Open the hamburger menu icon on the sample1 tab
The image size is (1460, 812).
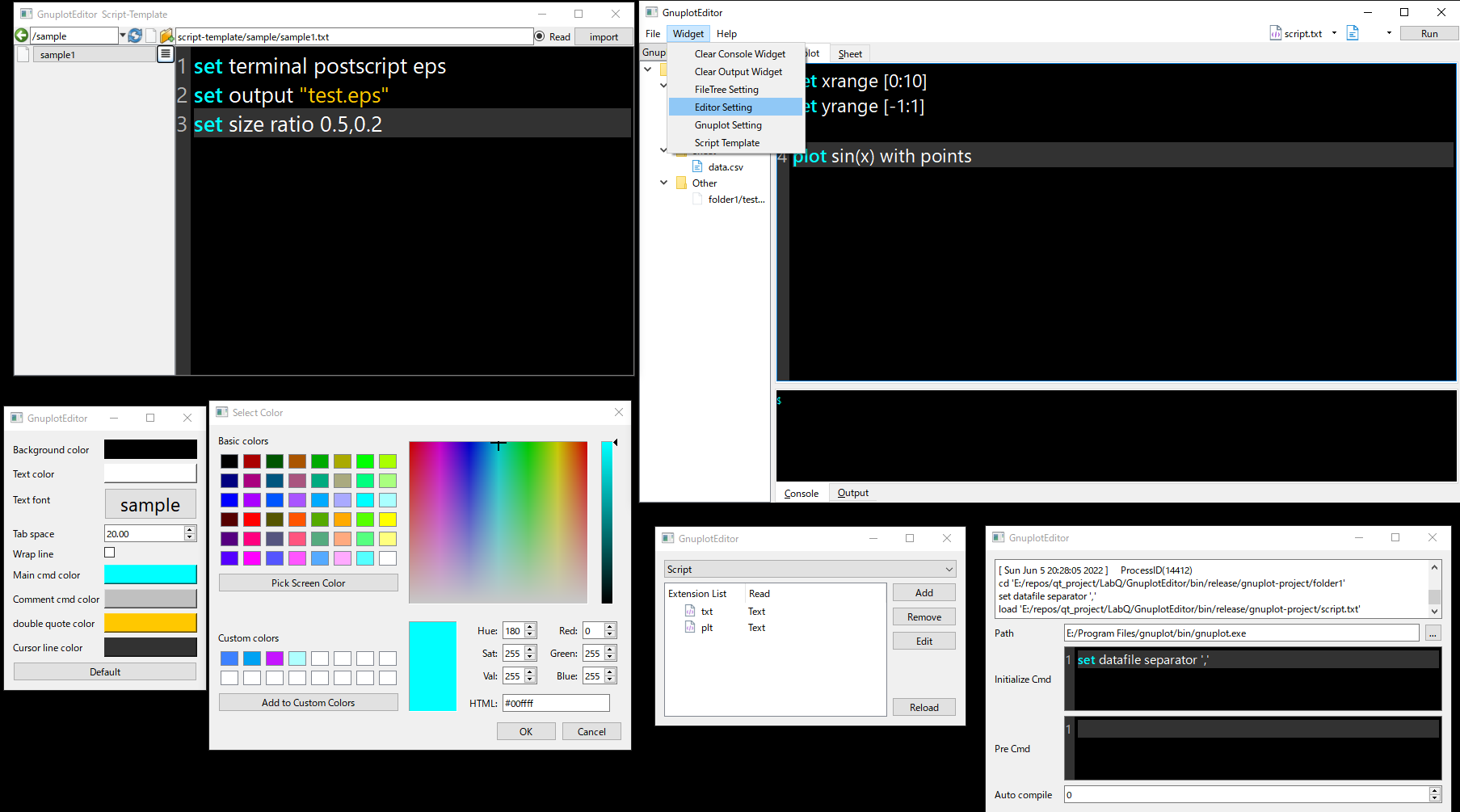(165, 53)
